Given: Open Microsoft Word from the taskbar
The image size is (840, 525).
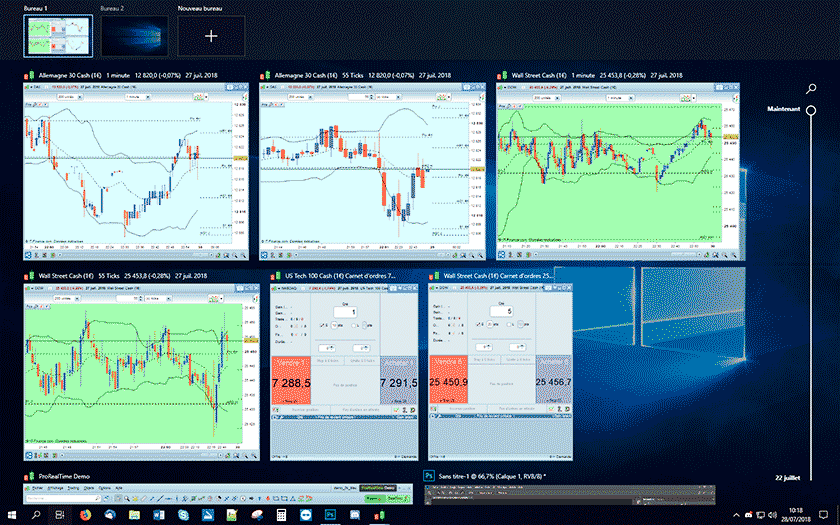Looking at the screenshot, I should click(159, 515).
